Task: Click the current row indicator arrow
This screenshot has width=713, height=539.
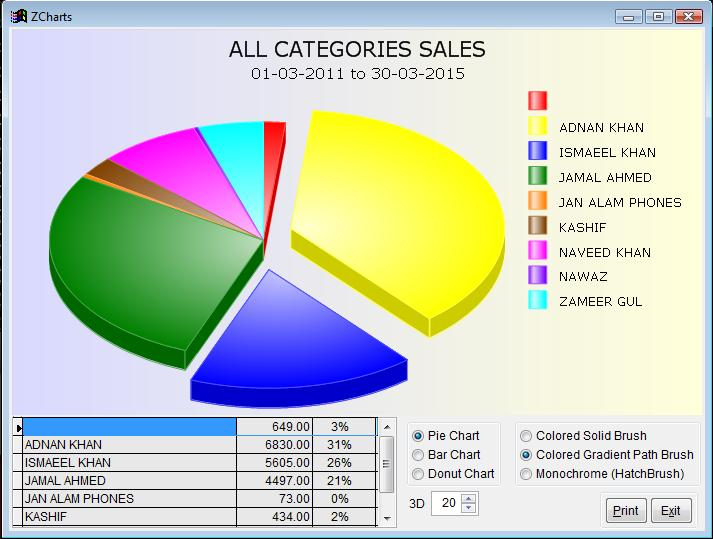Action: coord(19,428)
